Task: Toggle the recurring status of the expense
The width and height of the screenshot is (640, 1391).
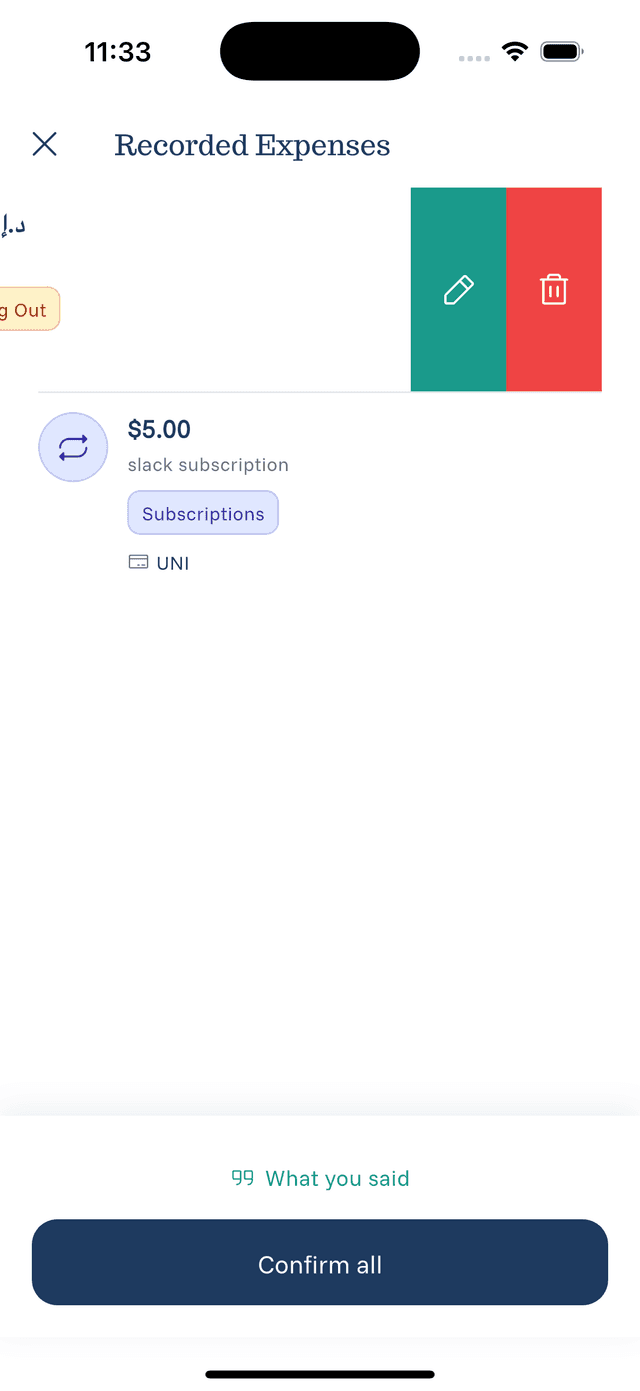Action: 72,447
